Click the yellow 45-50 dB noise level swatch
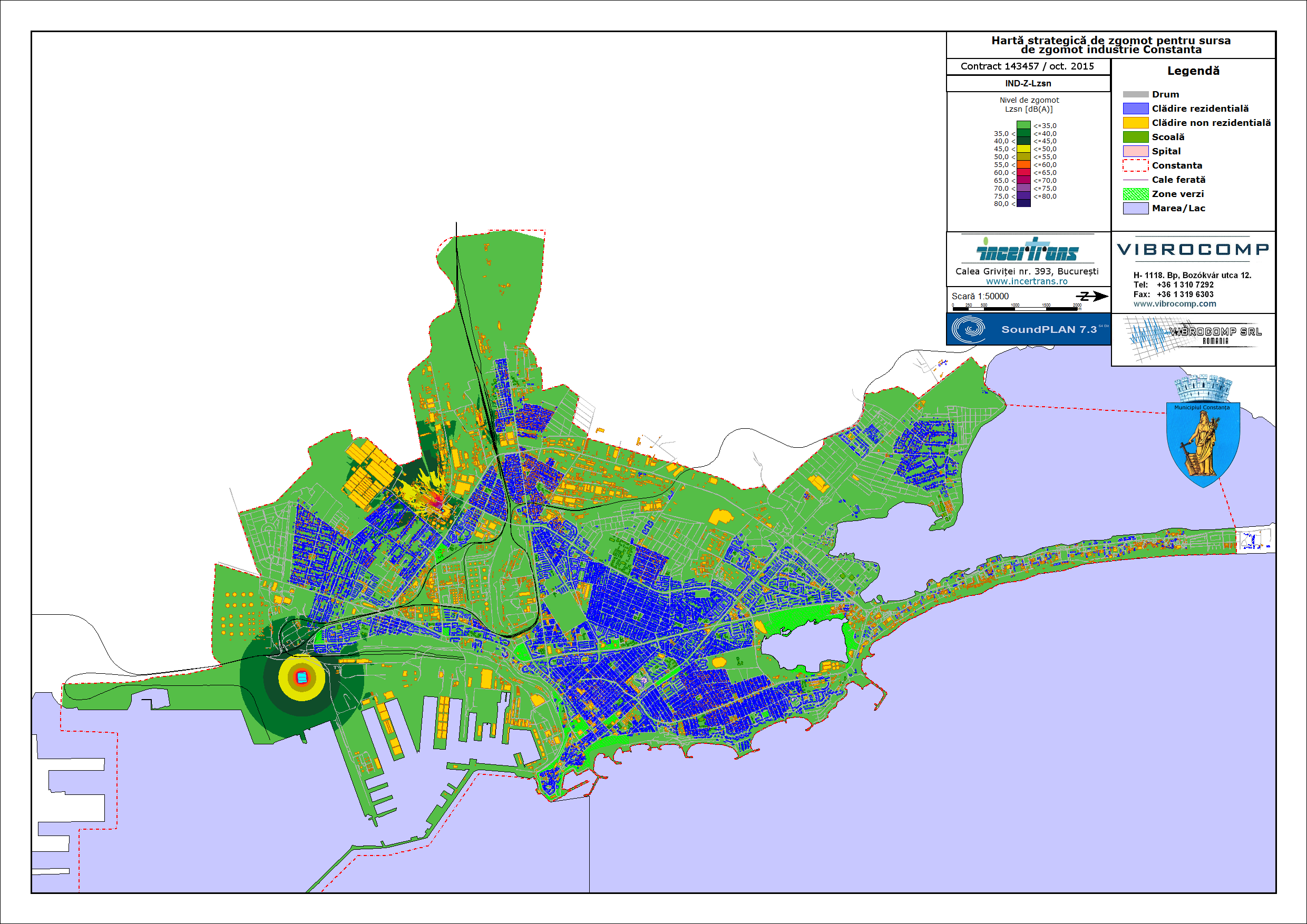 (x=1023, y=149)
